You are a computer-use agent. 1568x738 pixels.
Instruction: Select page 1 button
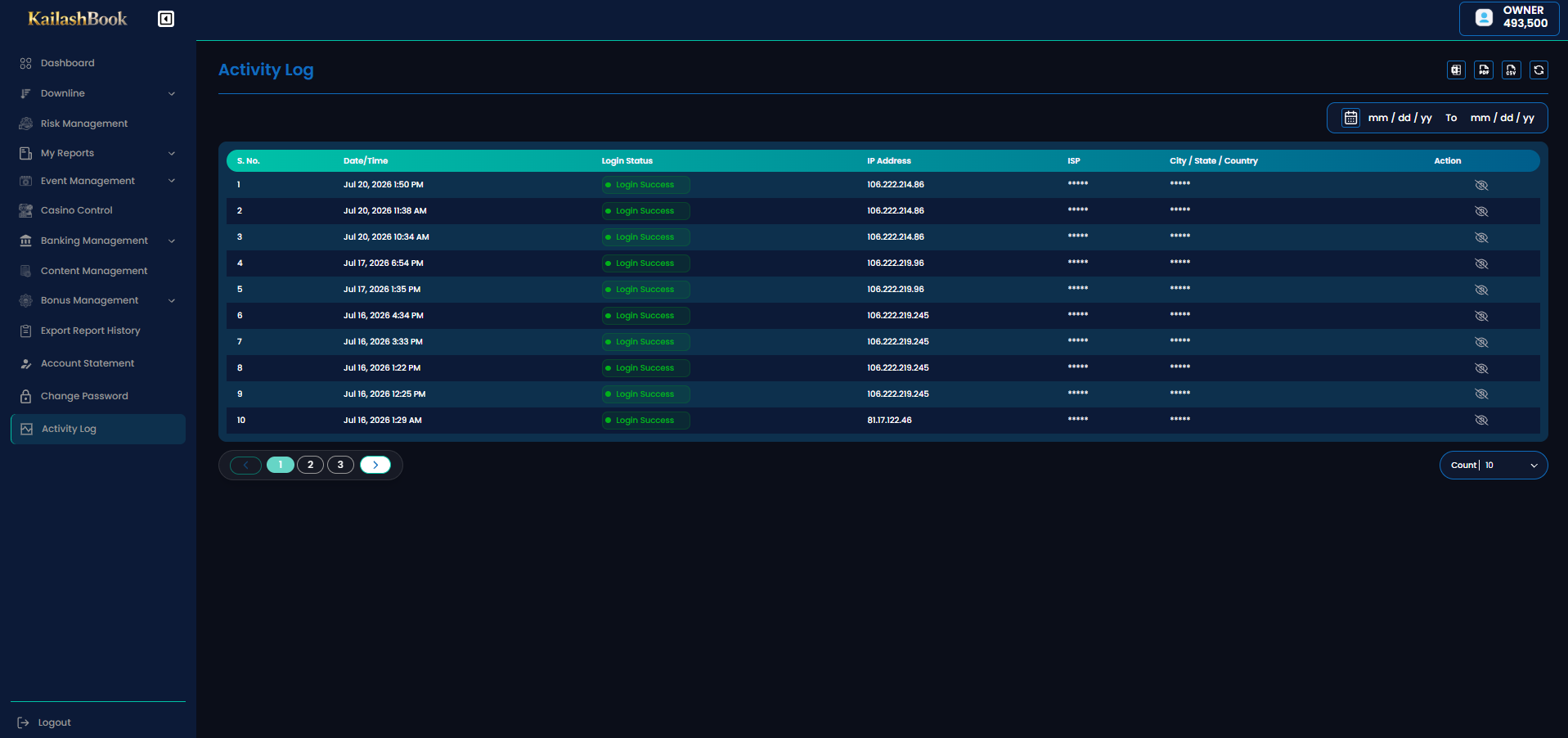coord(281,465)
